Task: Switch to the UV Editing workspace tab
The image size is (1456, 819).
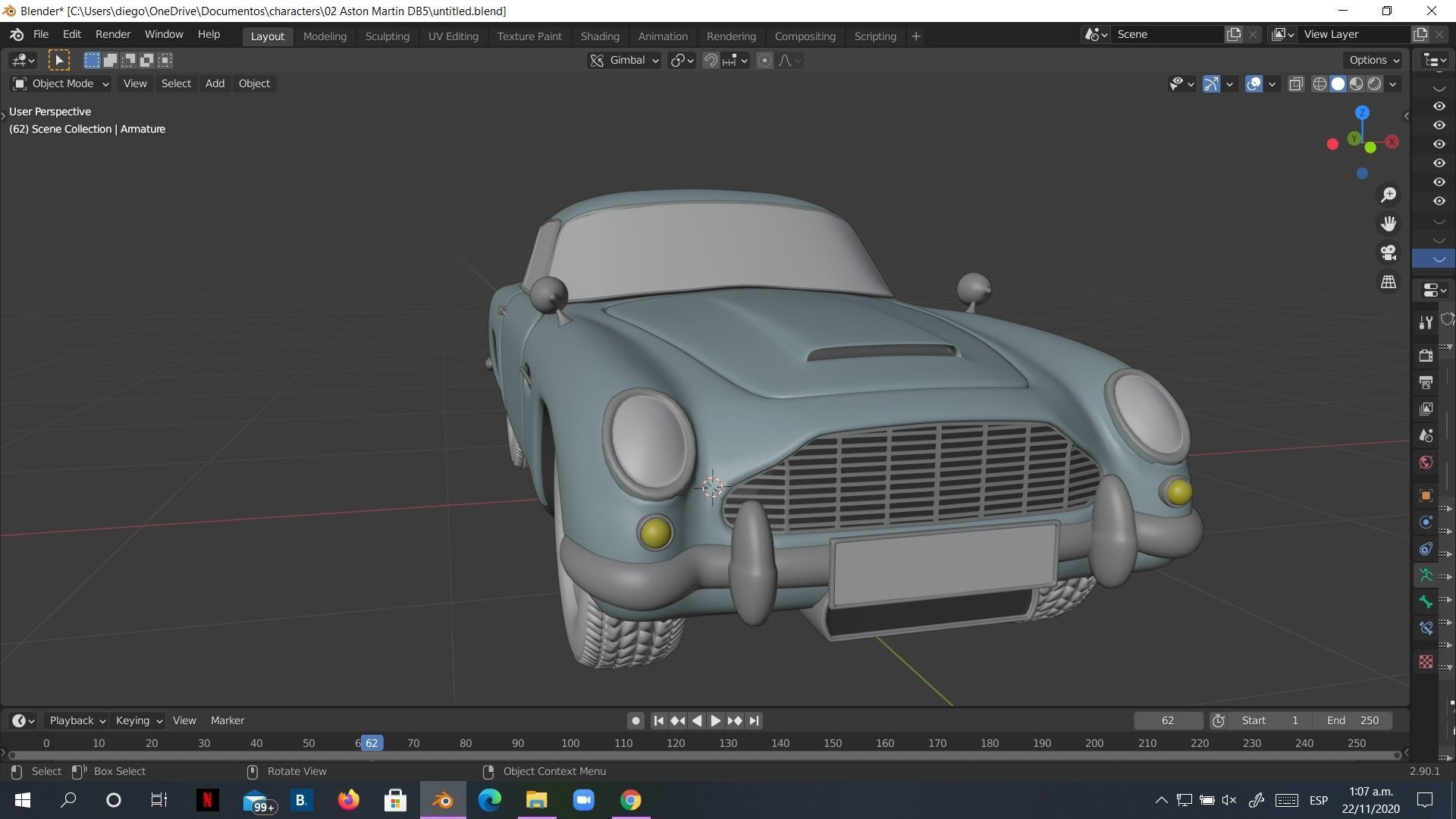Action: point(453,36)
